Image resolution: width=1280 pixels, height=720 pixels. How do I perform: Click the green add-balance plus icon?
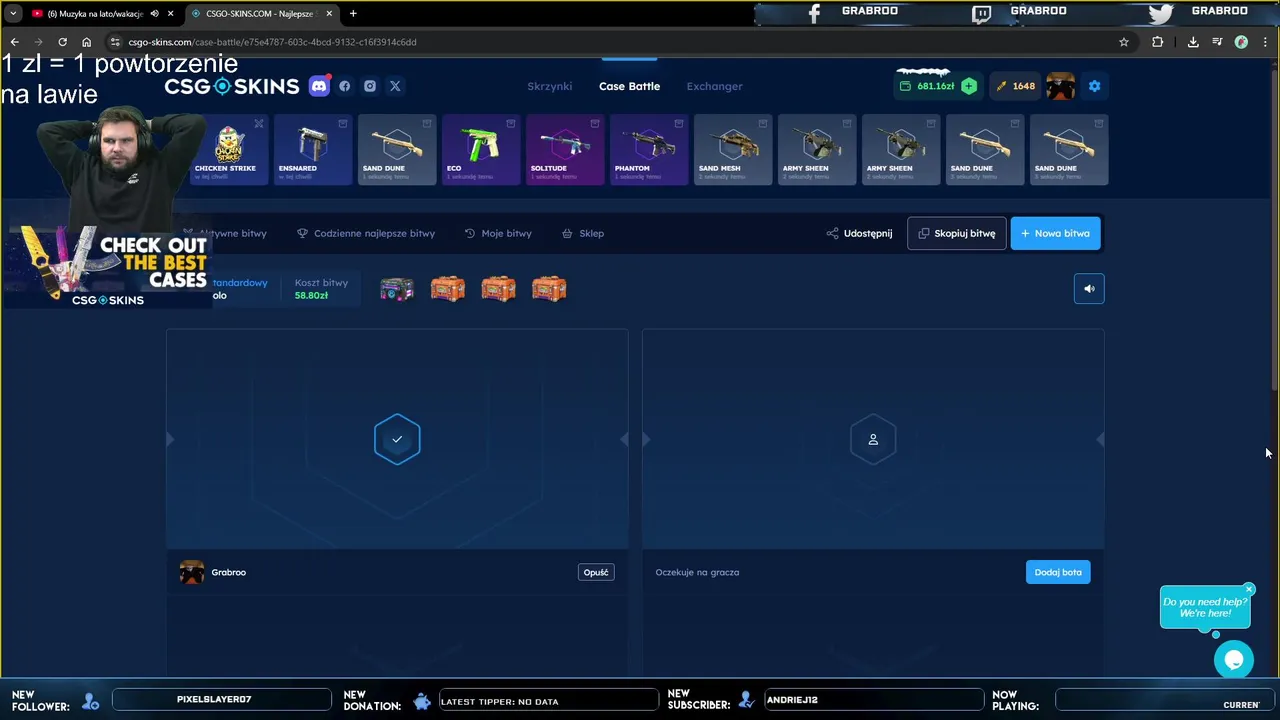pyautogui.click(x=969, y=86)
